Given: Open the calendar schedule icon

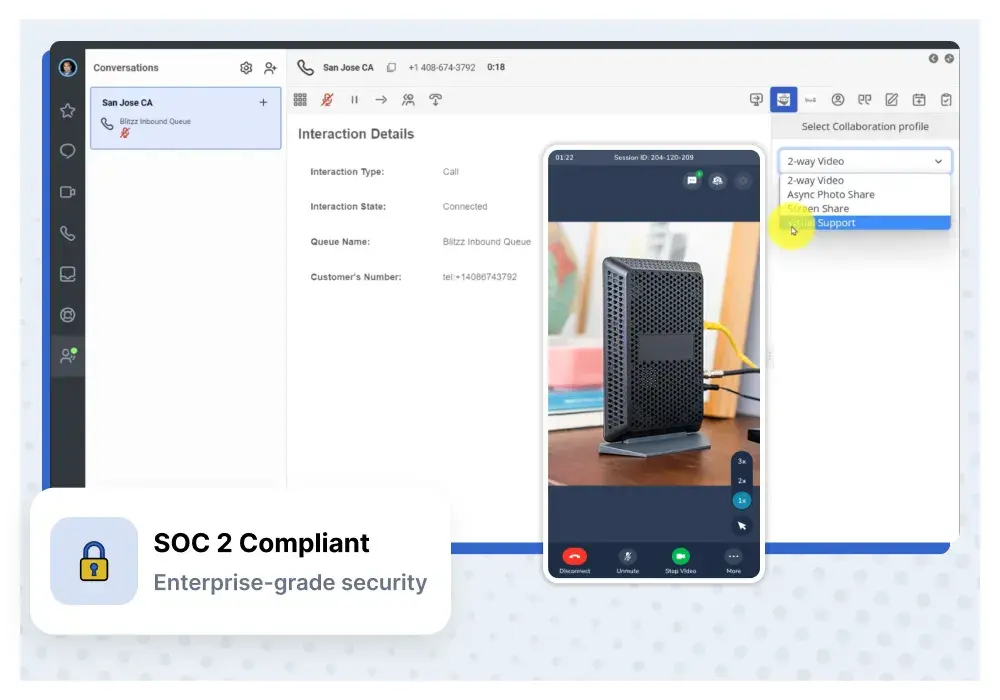Looking at the screenshot, I should (x=919, y=99).
